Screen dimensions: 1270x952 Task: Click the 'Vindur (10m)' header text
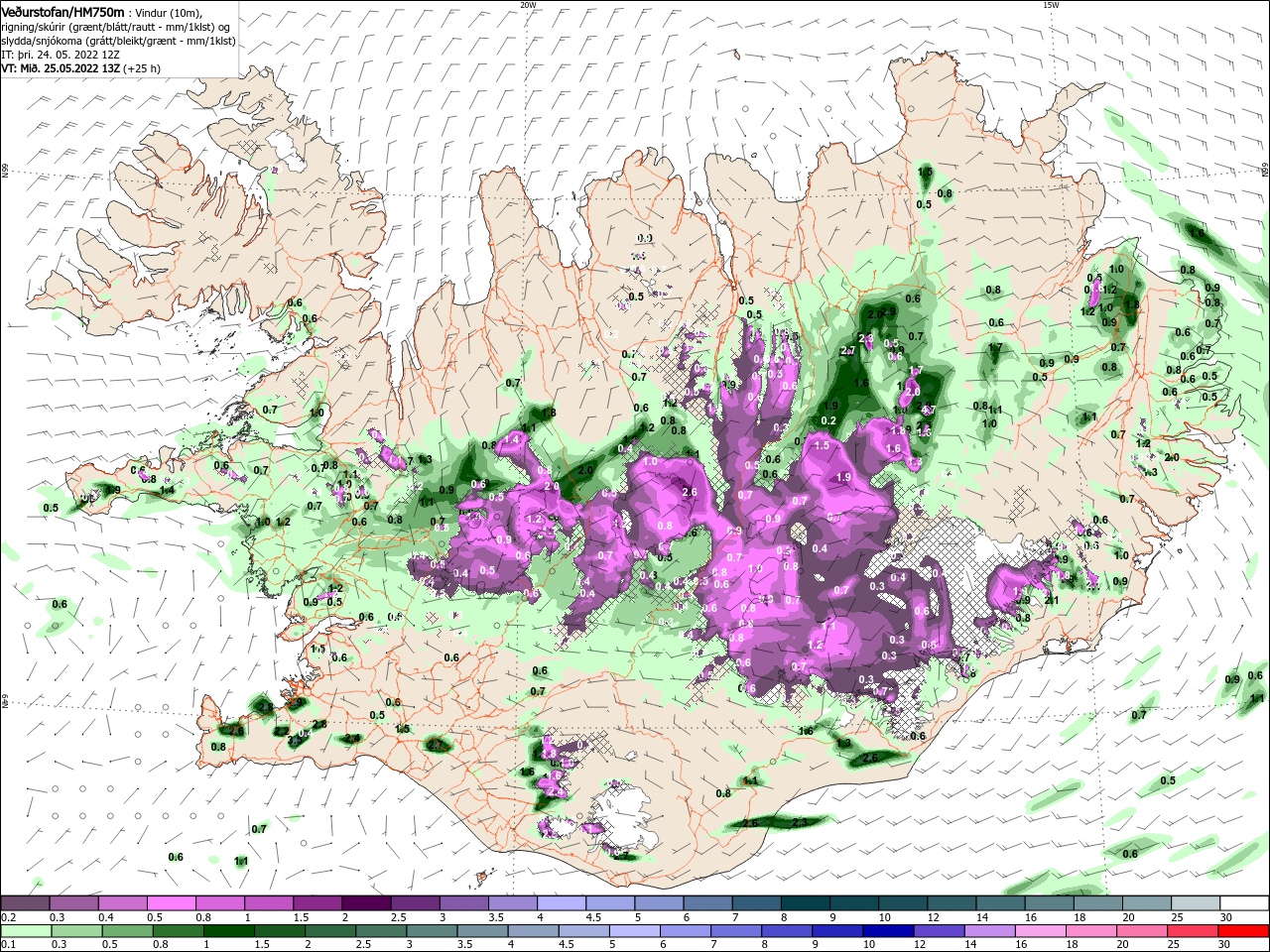pyautogui.click(x=169, y=12)
